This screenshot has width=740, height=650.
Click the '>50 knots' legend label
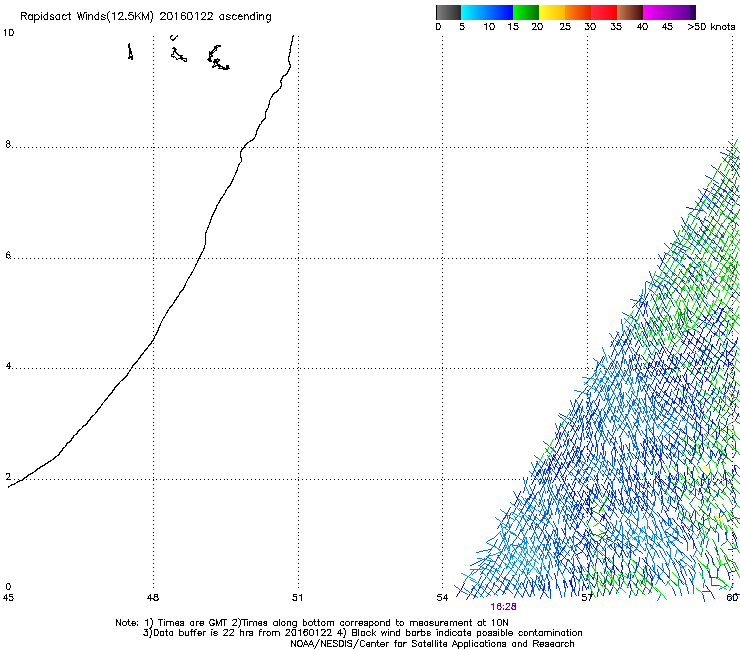[x=711, y=27]
